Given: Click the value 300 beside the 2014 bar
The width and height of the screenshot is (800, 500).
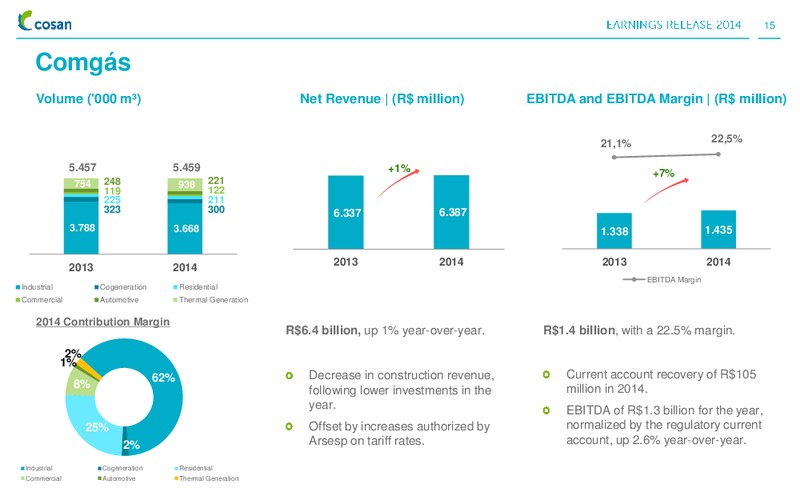Looking at the screenshot, I should coord(216,209).
